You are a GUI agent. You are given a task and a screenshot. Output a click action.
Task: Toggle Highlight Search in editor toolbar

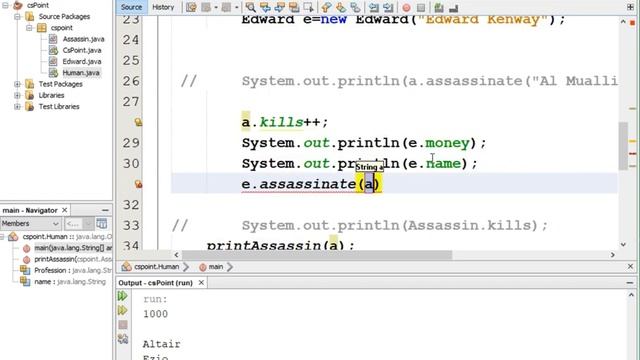294,7
